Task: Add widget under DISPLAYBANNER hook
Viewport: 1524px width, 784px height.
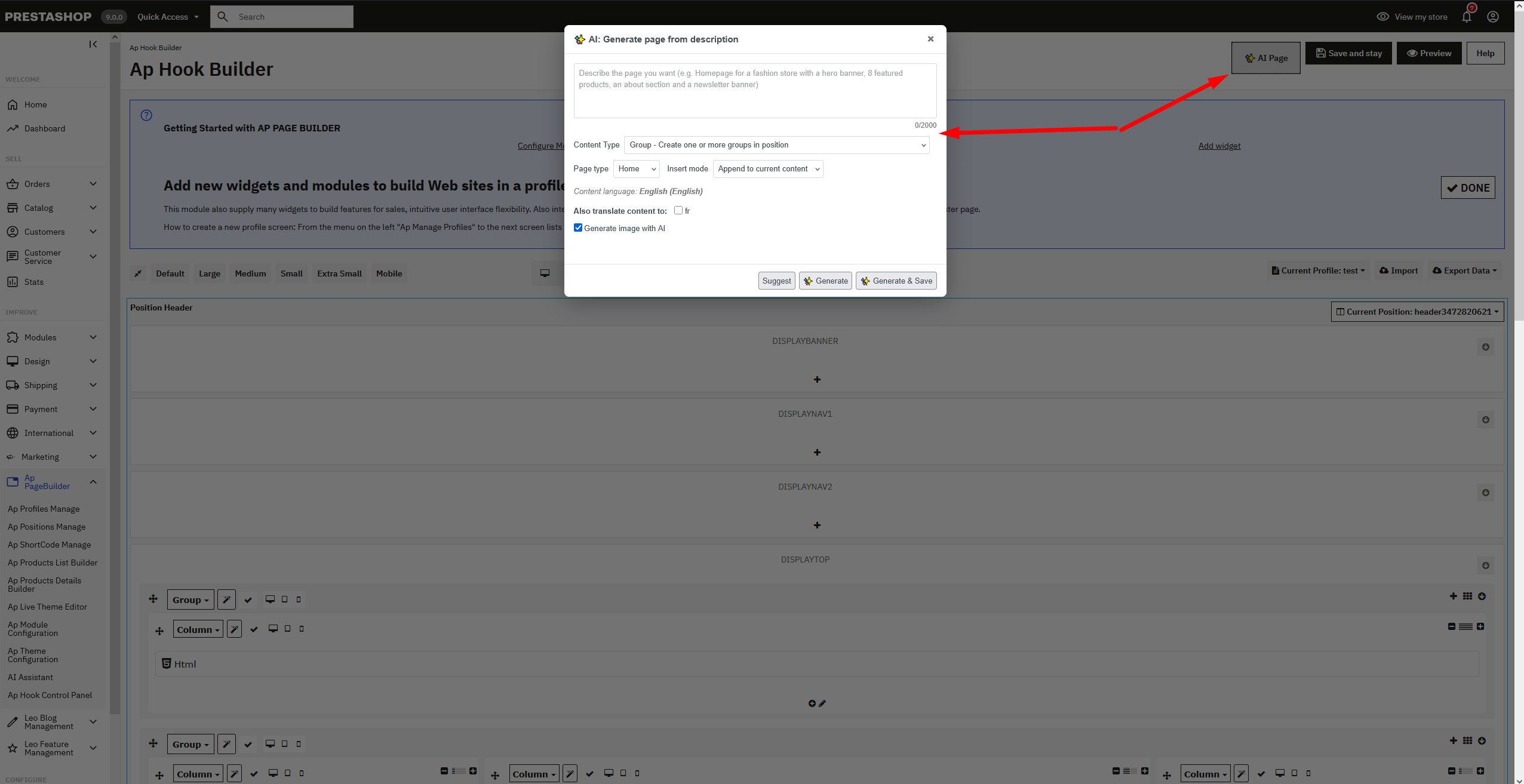Action: 817,380
